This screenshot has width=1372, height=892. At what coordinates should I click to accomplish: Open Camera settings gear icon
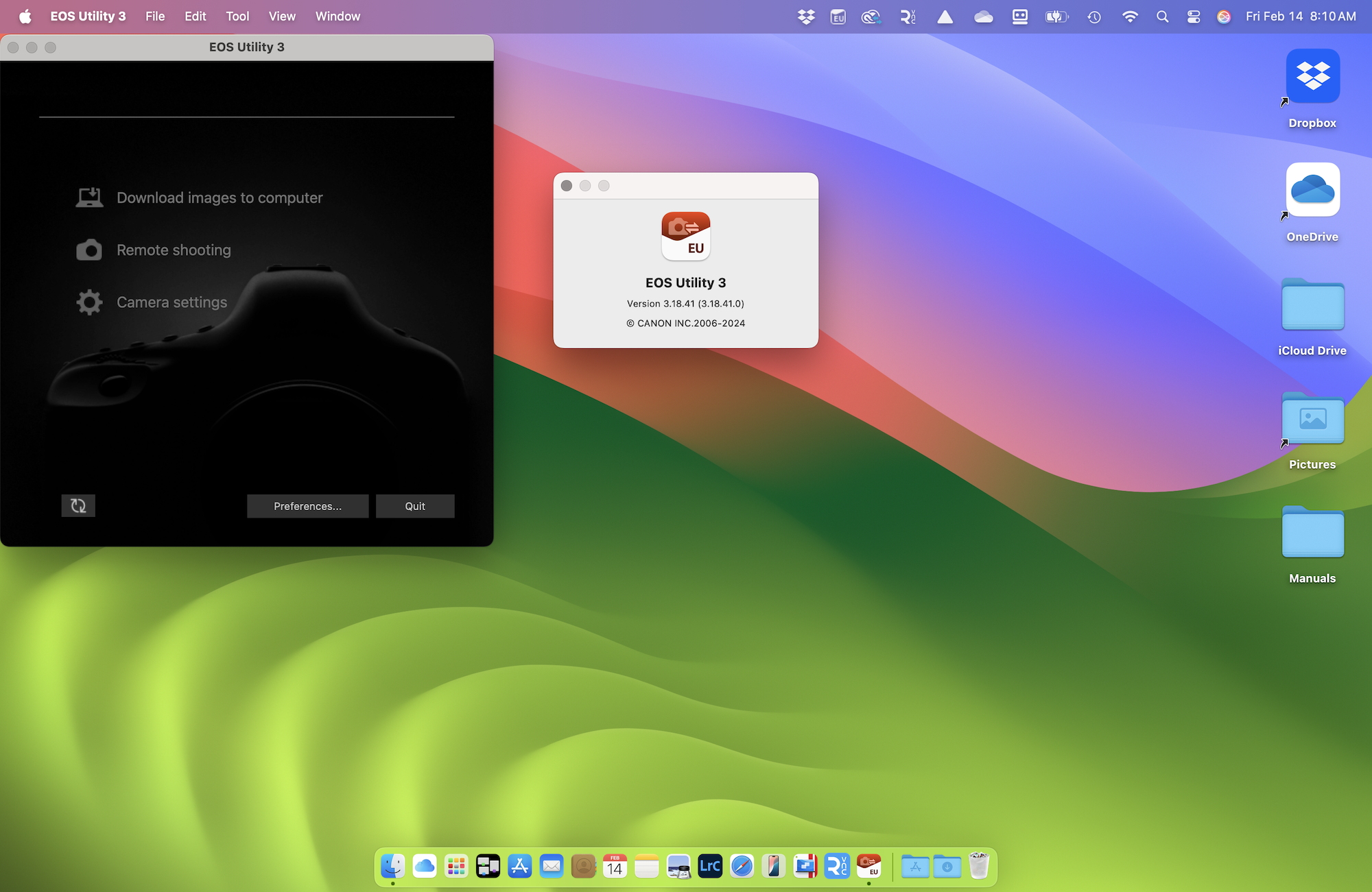pos(89,302)
